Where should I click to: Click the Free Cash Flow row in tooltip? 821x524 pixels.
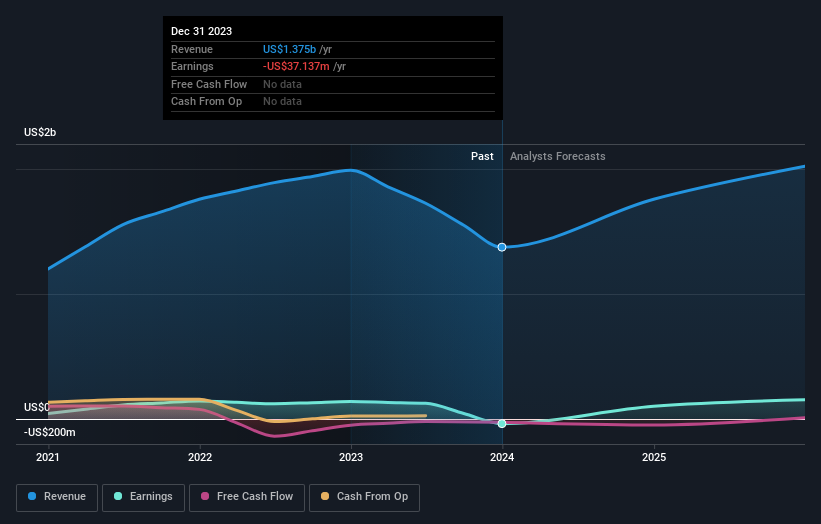click(333, 84)
